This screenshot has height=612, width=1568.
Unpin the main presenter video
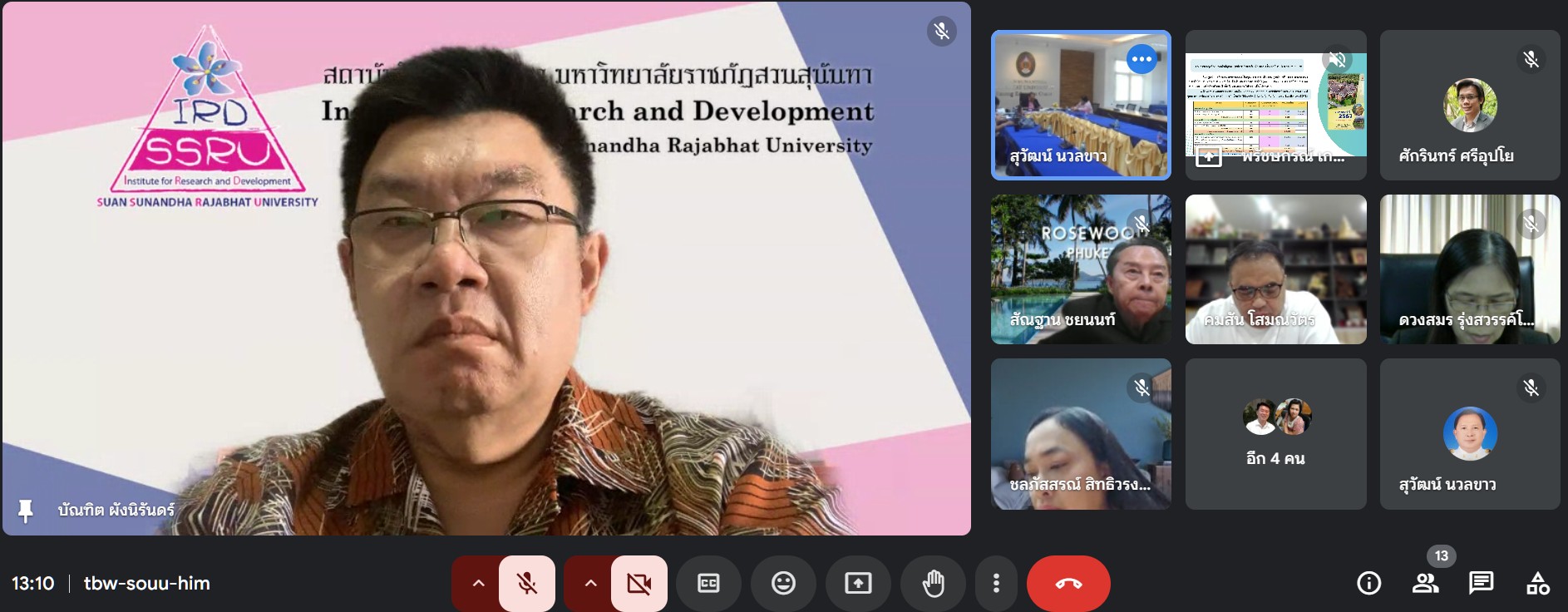pos(26,511)
